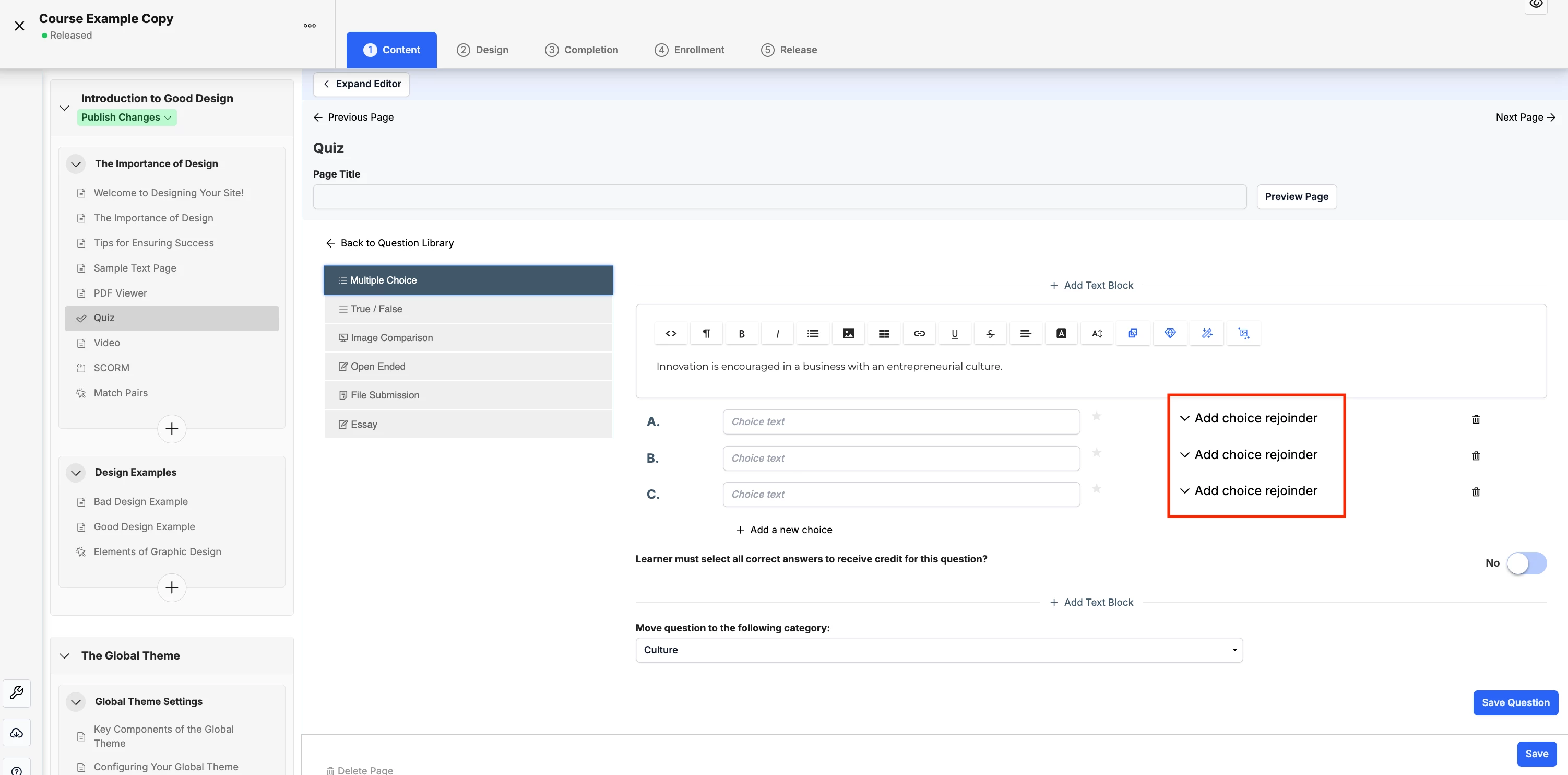The width and height of the screenshot is (1568, 775).
Task: Click the code view icon in editor toolbar
Action: (x=671, y=334)
